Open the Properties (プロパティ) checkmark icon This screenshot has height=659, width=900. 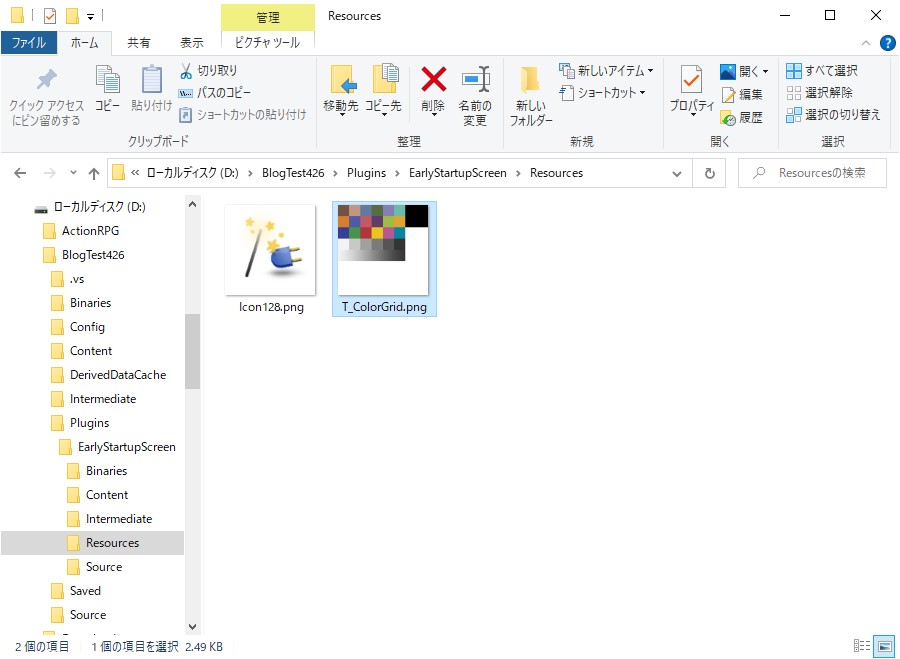click(x=691, y=79)
